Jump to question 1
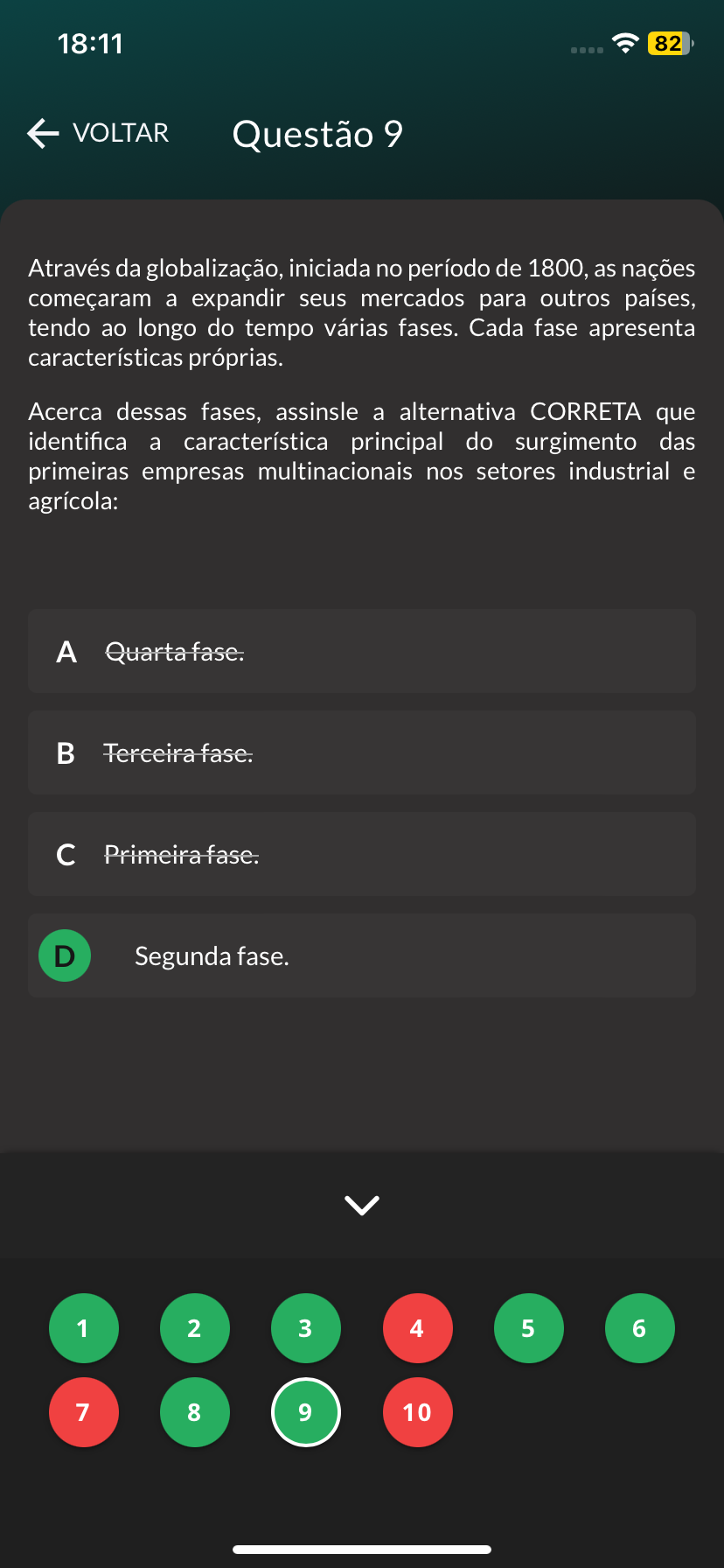The image size is (724, 1568). coord(83,1328)
